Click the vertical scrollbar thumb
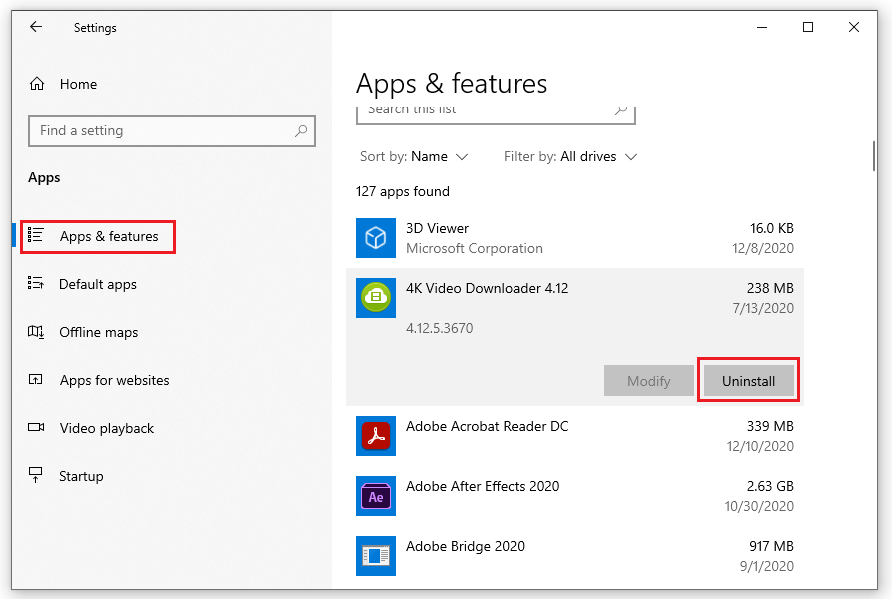The width and height of the screenshot is (892, 599). 873,155
